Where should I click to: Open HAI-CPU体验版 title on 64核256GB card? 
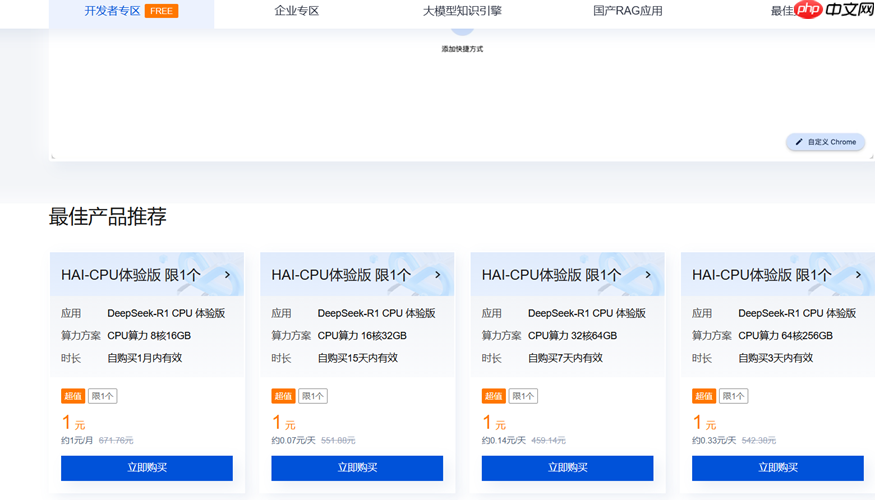(x=762, y=275)
